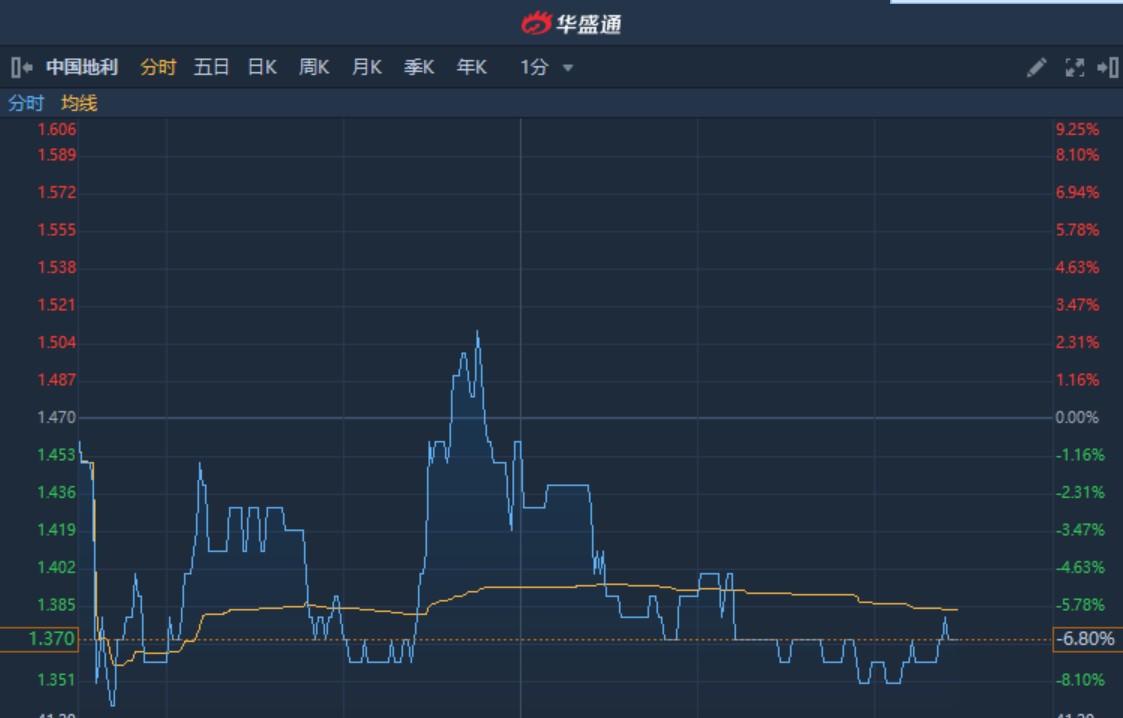The height and width of the screenshot is (718, 1123).
Task: Open the 1分 interval dropdown
Action: pos(537,67)
